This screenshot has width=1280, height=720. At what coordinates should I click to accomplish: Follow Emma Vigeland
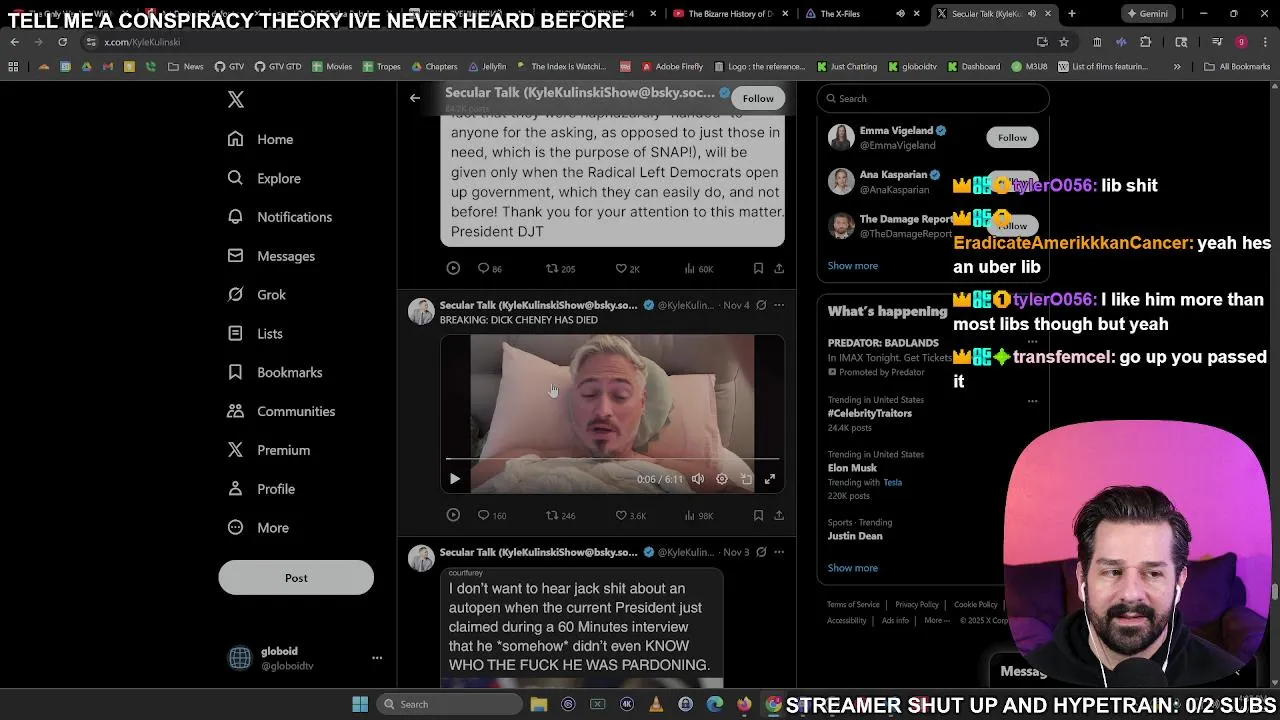coord(1012,137)
